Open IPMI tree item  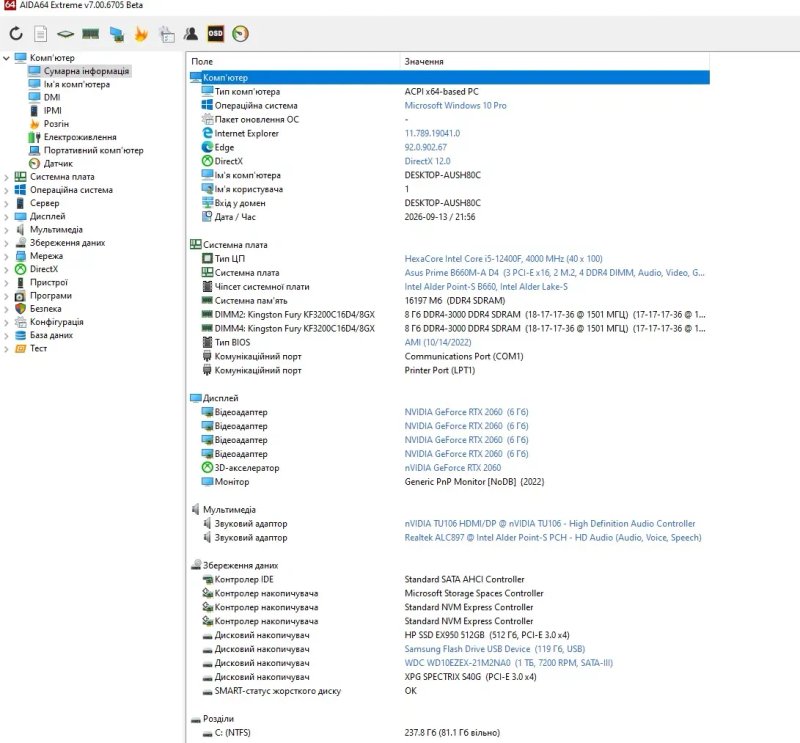[52, 111]
